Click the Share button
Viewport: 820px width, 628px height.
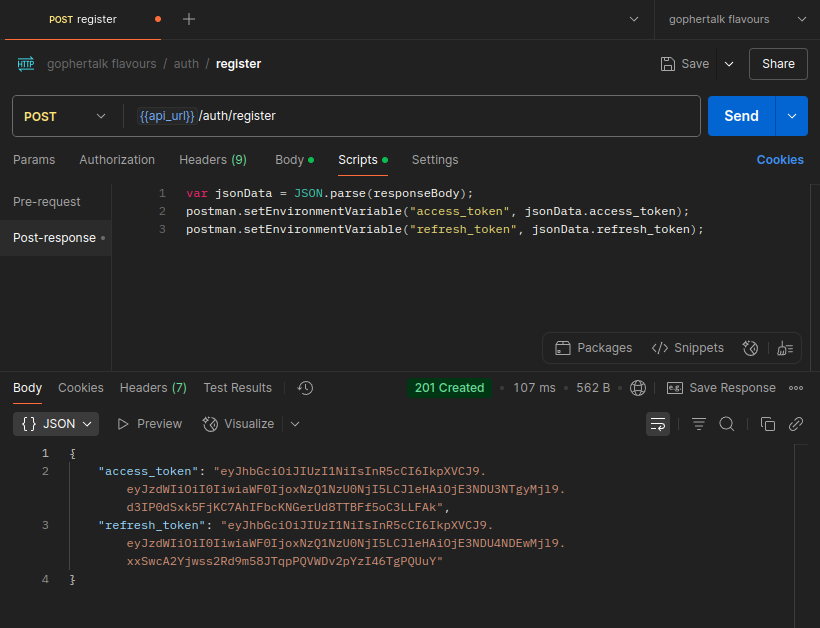(x=778, y=64)
